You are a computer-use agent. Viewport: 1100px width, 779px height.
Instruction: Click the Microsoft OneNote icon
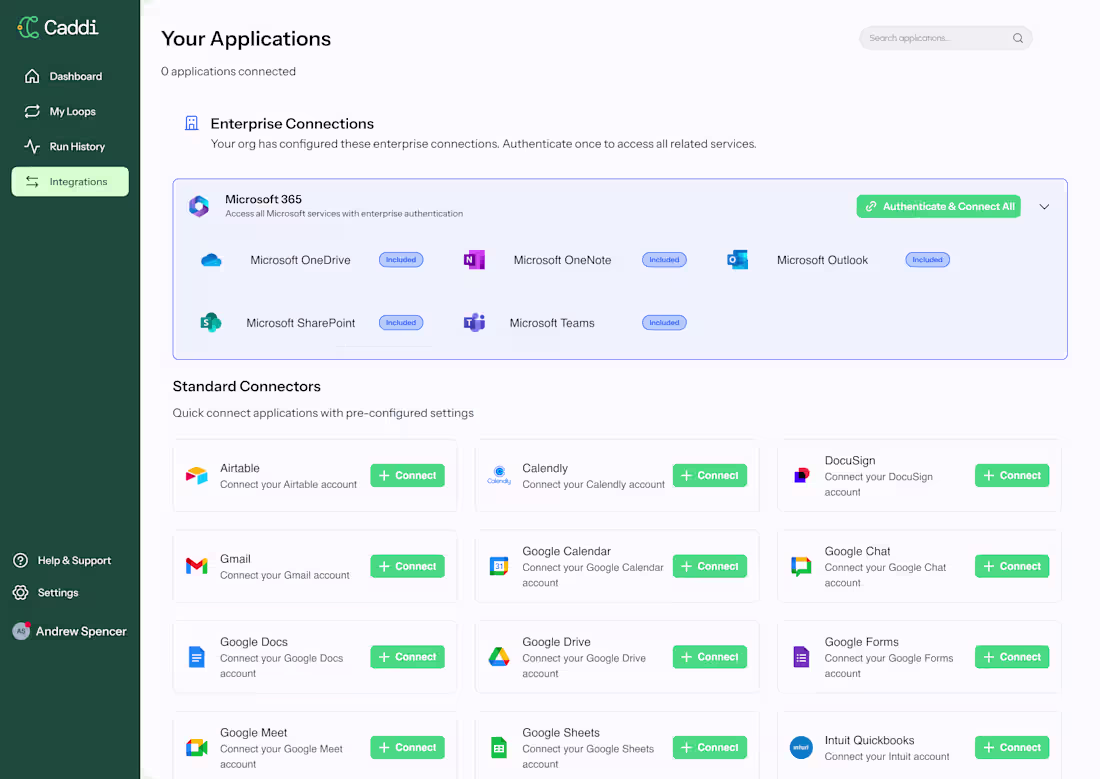[474, 259]
